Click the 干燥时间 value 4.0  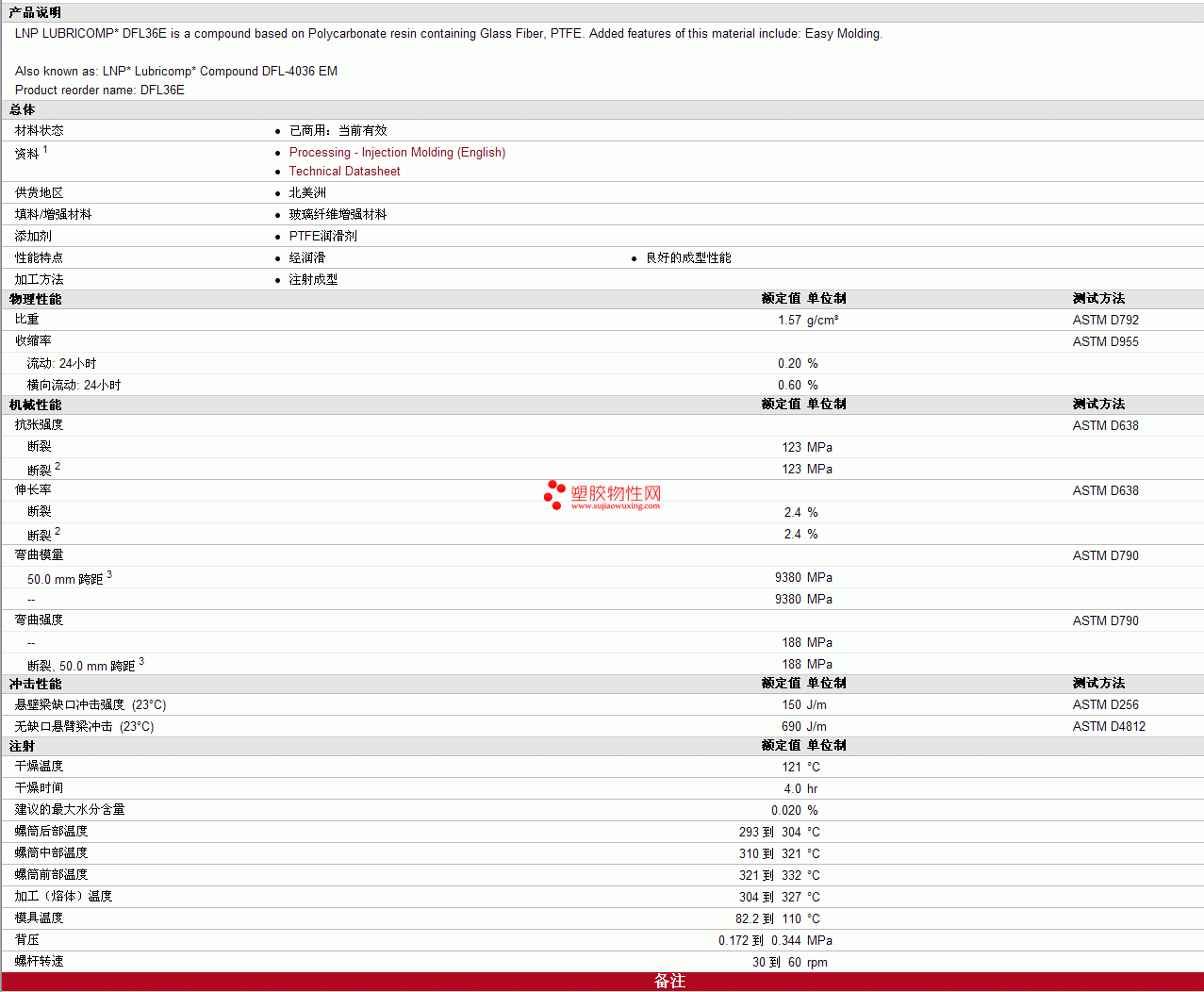(792, 789)
